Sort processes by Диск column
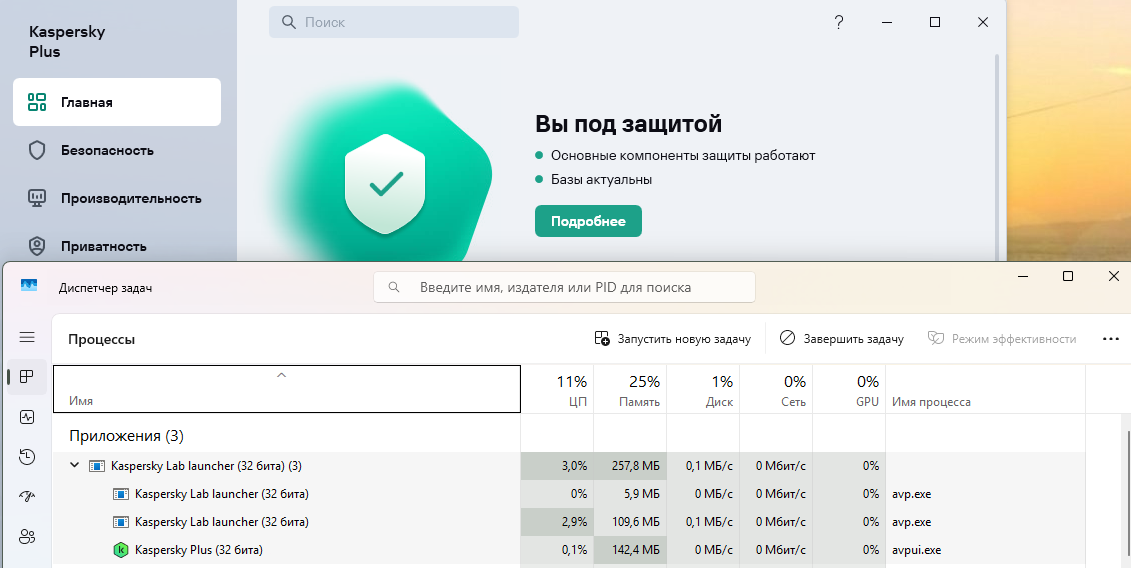The height and width of the screenshot is (568, 1131). click(x=703, y=389)
